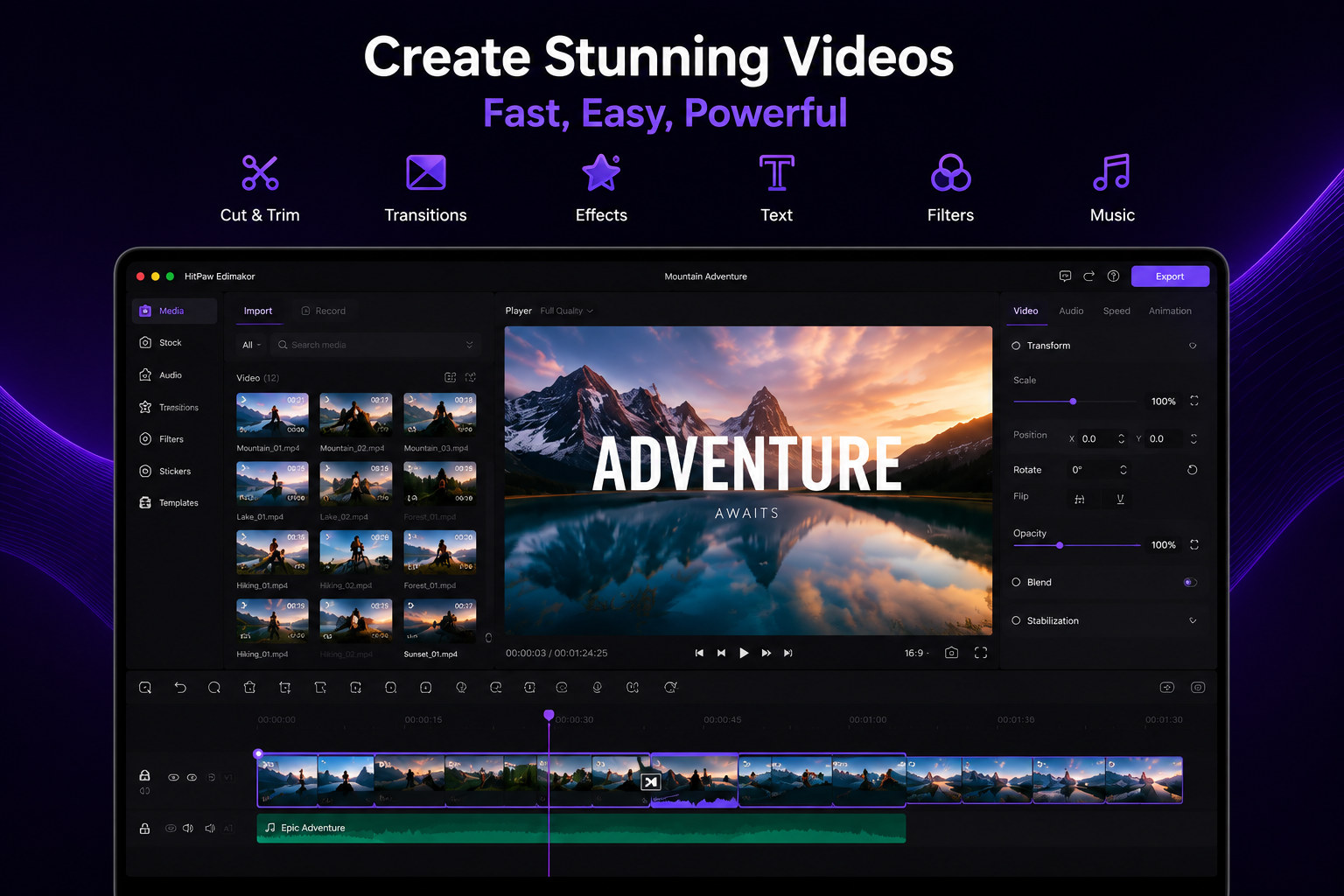Image resolution: width=1344 pixels, height=896 pixels.
Task: Click the delete trash icon in timeline toolbar
Action: [249, 688]
